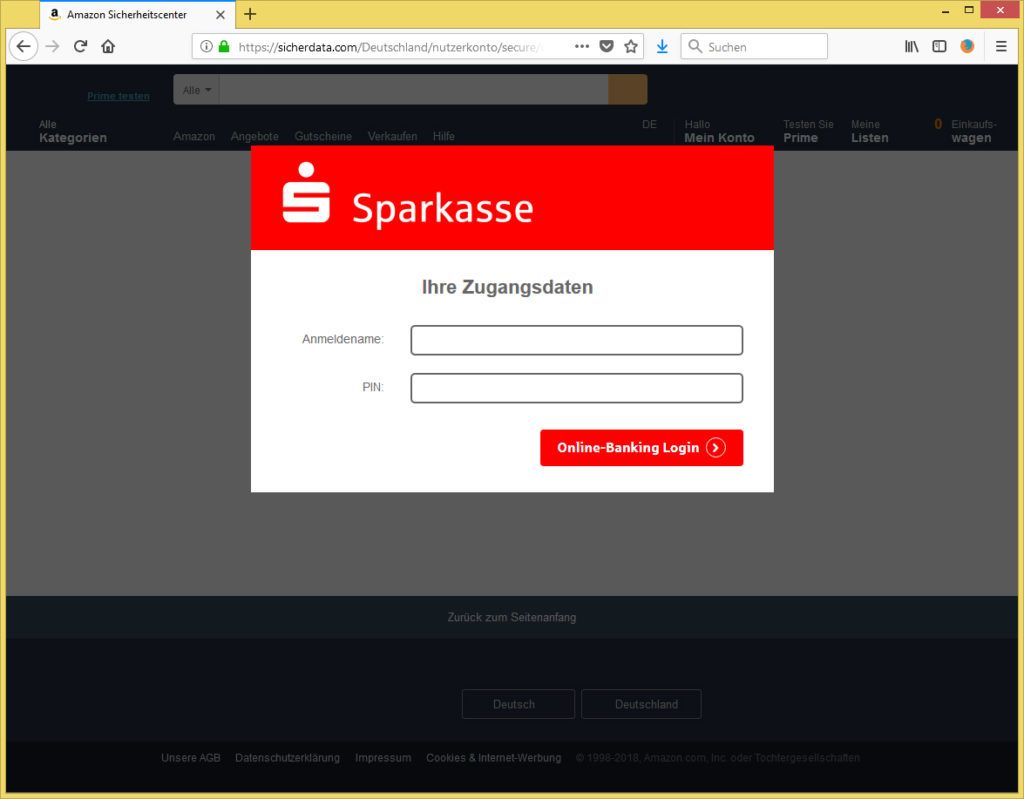Click the Sparkasse logo
The width and height of the screenshot is (1024, 799).
[x=408, y=195]
